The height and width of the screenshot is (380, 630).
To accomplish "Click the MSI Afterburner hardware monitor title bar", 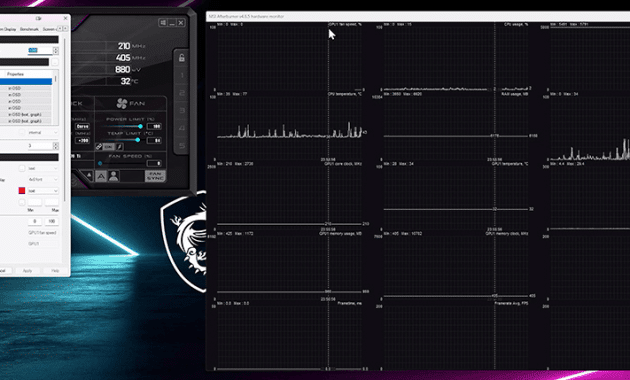I will click(418, 16).
